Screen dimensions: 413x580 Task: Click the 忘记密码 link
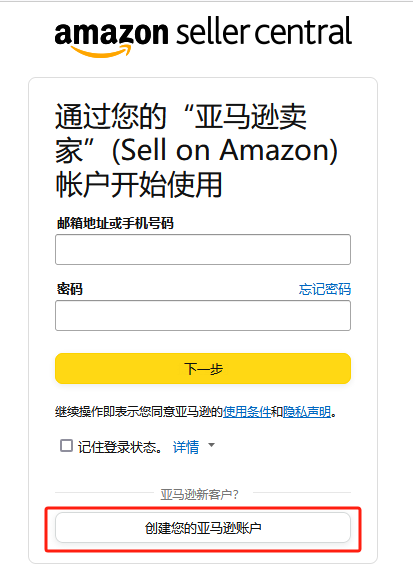[325, 289]
